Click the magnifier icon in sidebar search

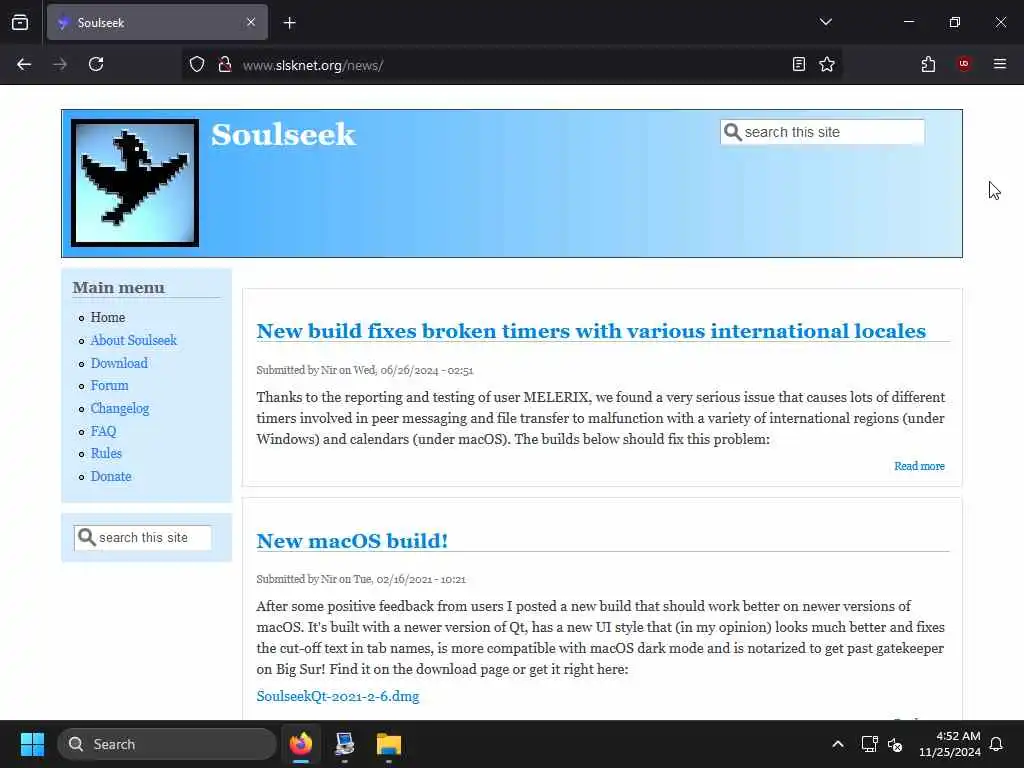tap(86, 537)
